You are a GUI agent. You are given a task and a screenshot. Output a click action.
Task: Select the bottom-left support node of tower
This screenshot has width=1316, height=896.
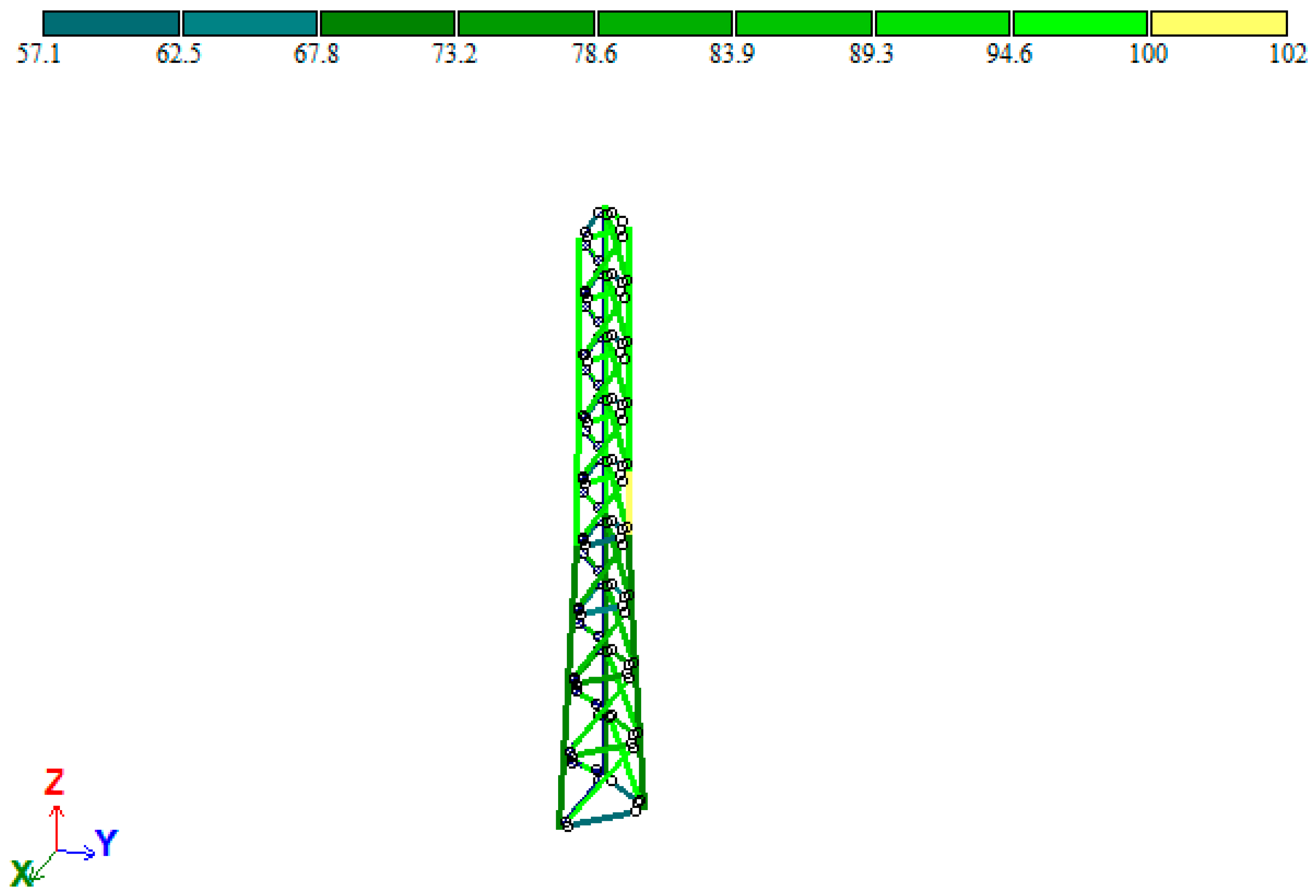coord(566,824)
